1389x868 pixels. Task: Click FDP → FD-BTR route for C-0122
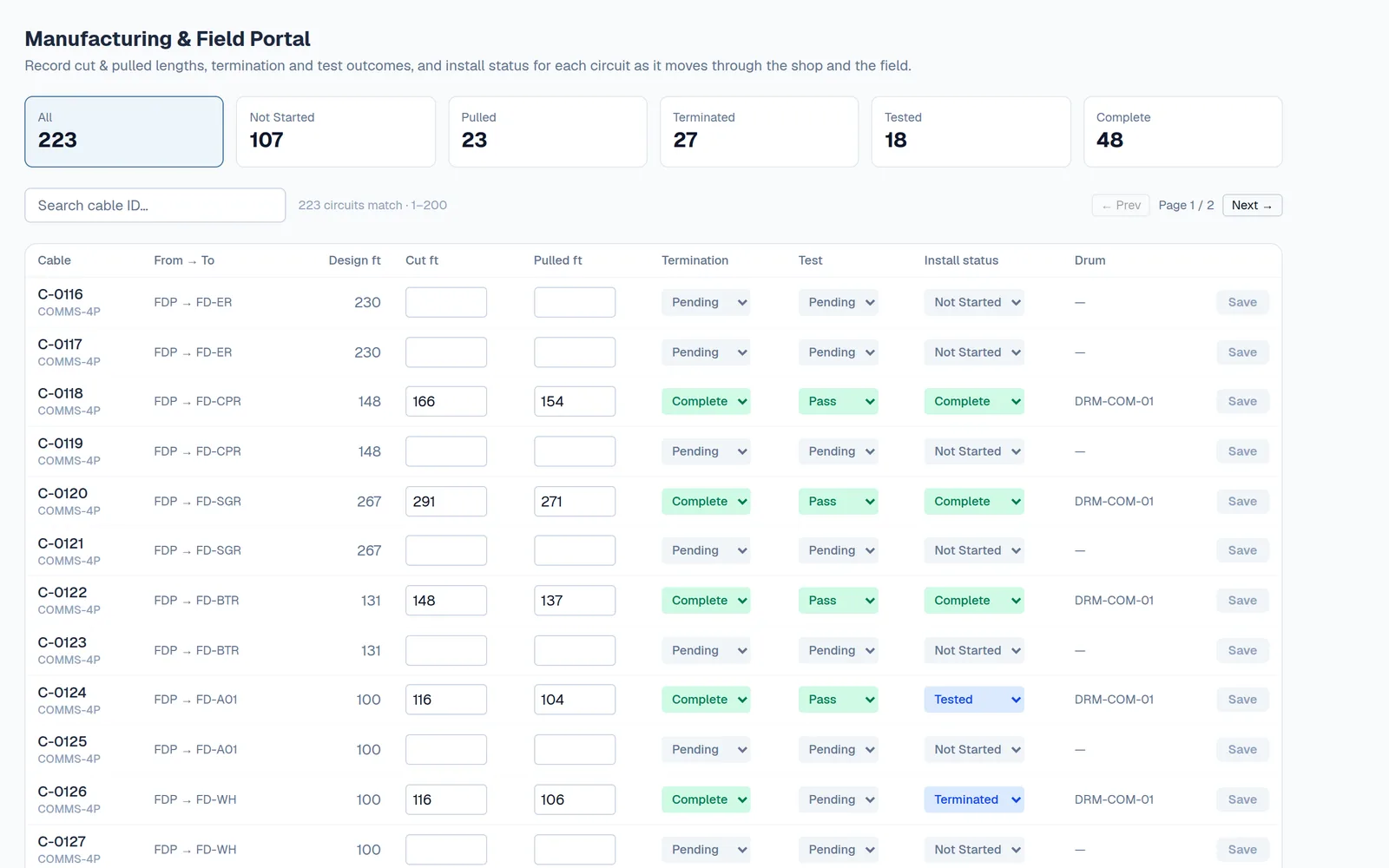(x=196, y=600)
